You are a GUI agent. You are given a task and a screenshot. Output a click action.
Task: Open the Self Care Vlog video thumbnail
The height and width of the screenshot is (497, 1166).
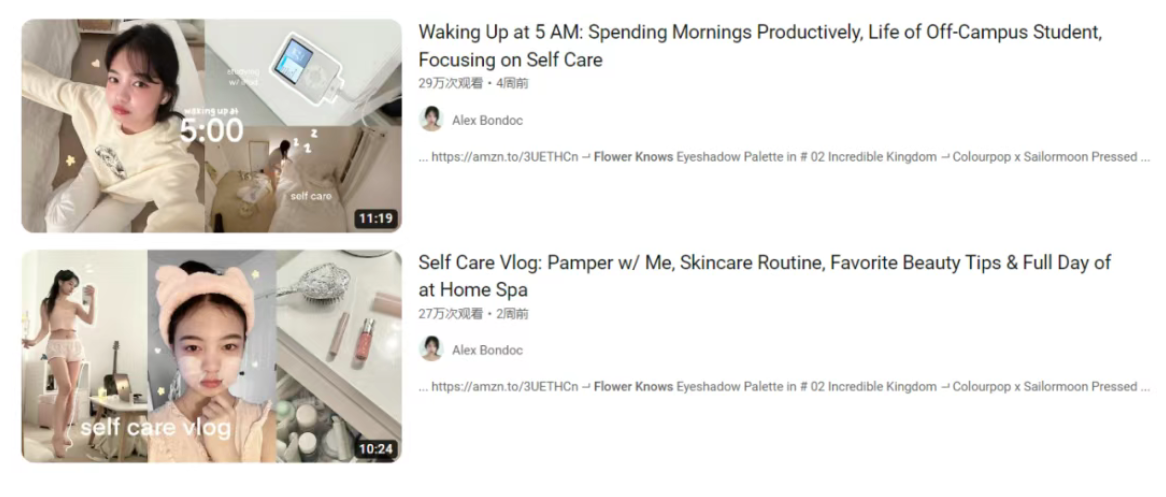coord(211,356)
